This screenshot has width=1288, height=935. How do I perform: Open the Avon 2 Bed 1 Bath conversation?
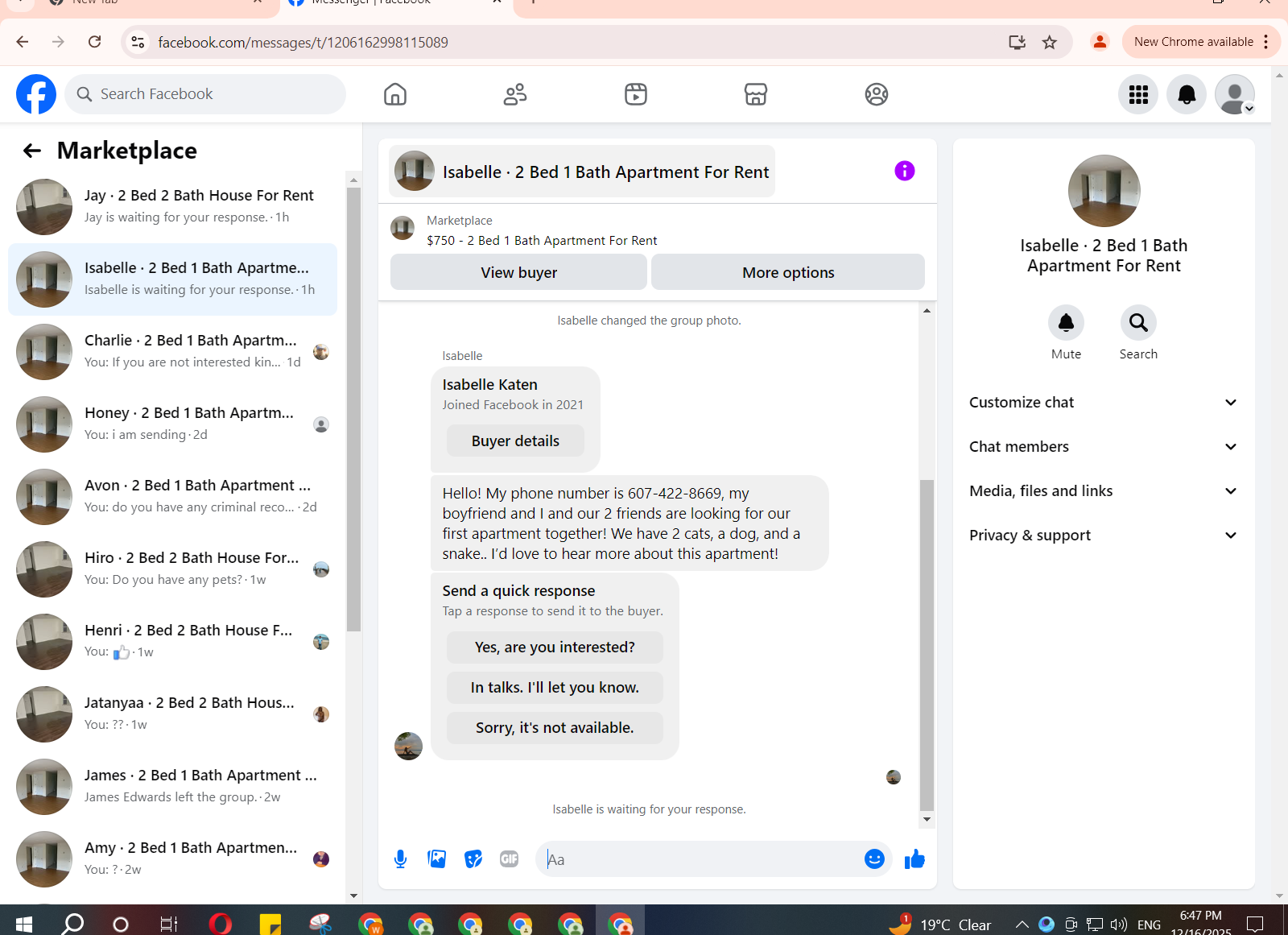(173, 496)
